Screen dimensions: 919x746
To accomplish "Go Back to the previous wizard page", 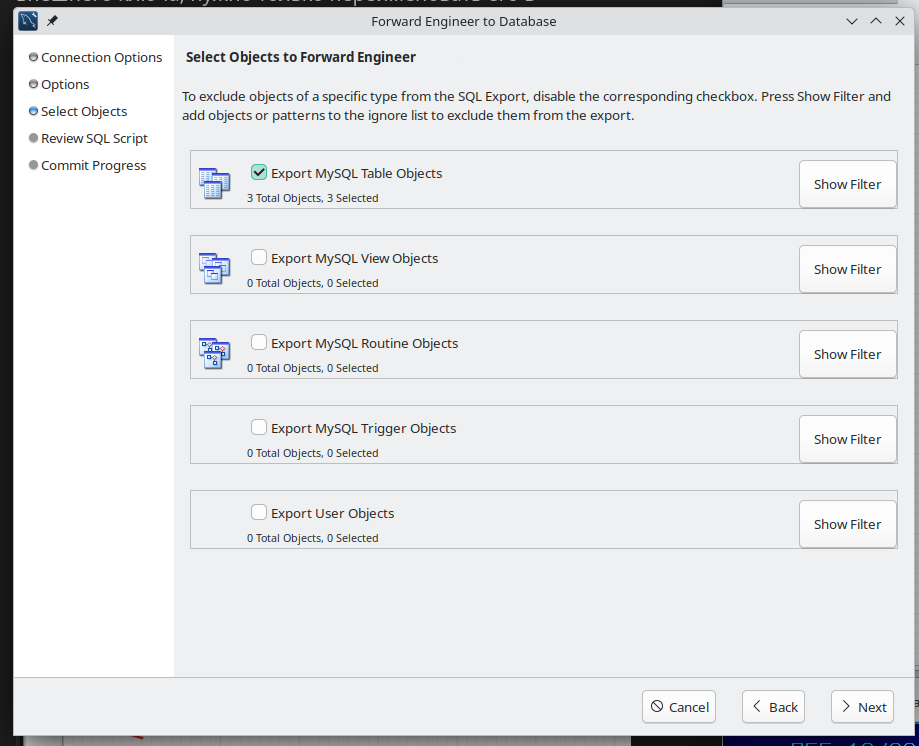I will click(773, 707).
